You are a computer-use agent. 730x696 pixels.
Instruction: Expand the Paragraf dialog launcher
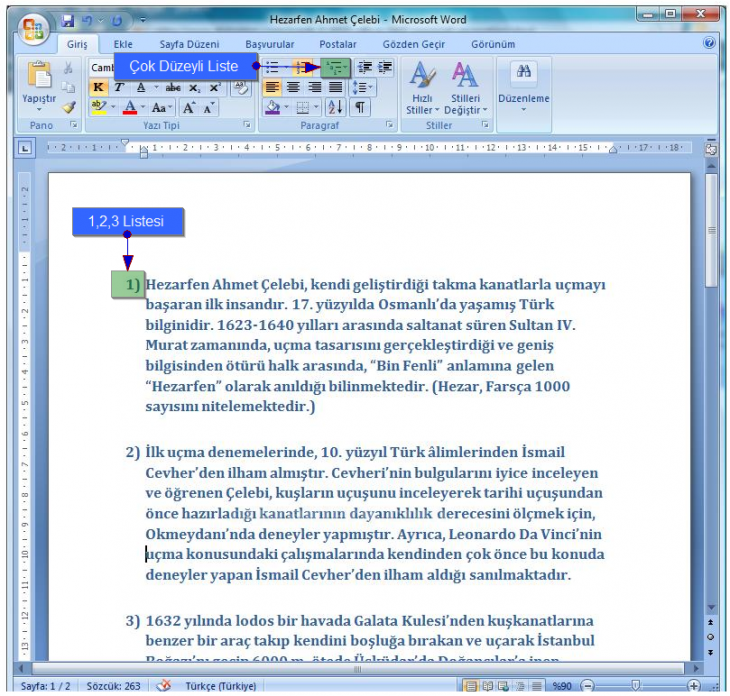click(390, 125)
